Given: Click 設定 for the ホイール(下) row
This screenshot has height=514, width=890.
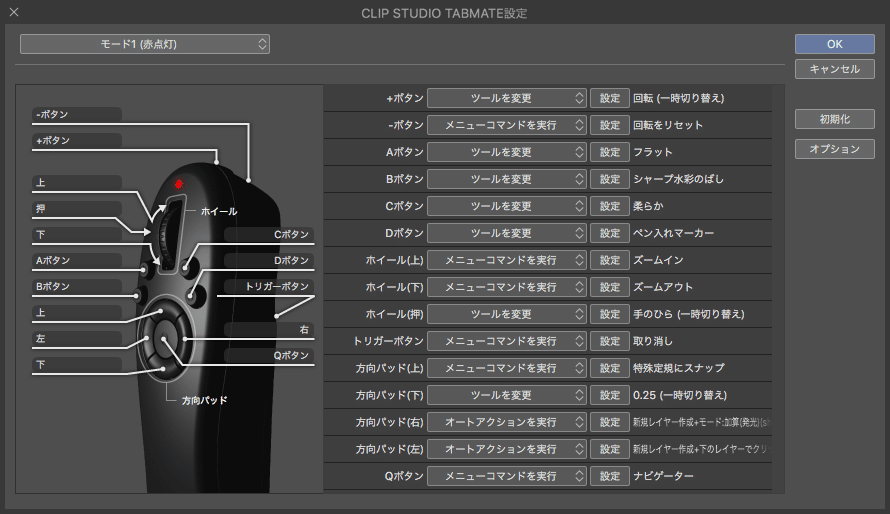Looking at the screenshot, I should (610, 287).
